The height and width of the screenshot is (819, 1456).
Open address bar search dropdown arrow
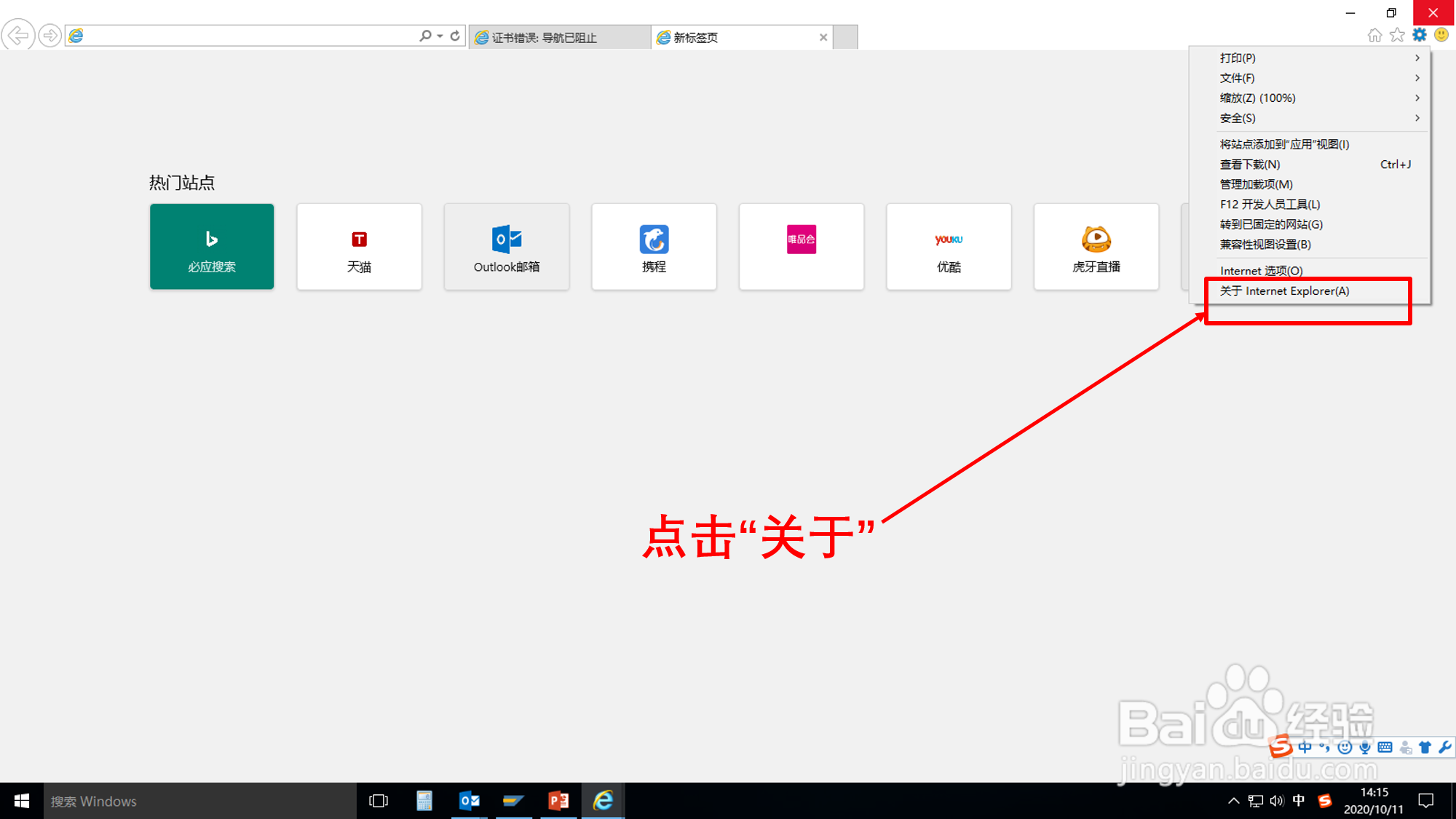point(440,36)
